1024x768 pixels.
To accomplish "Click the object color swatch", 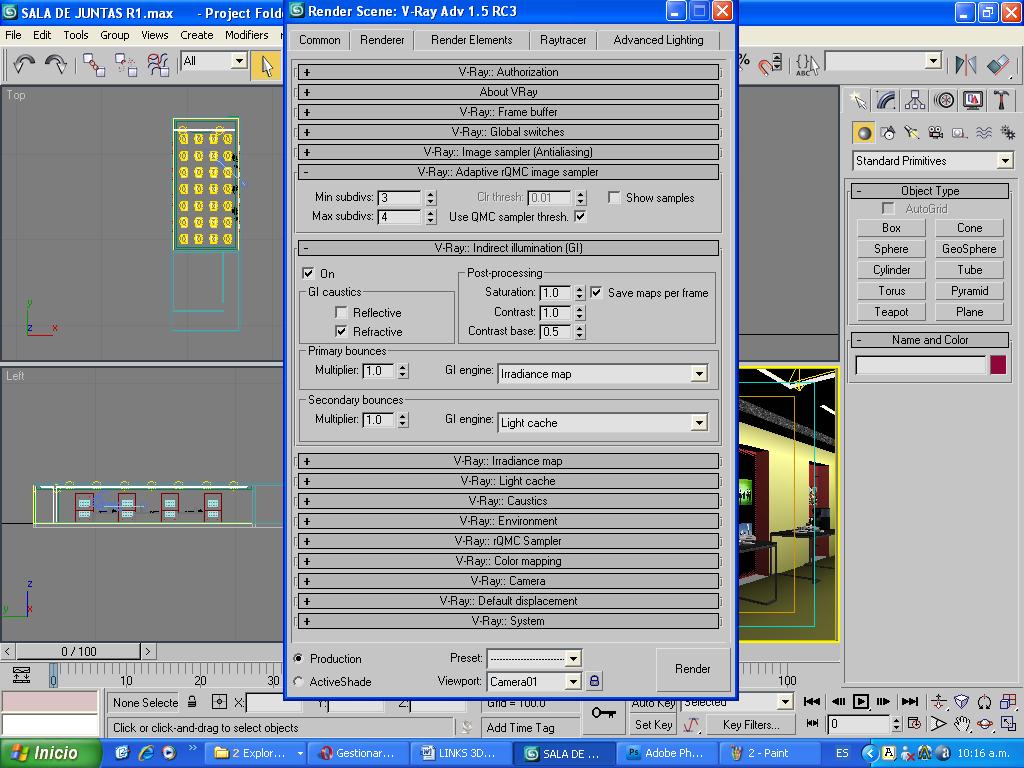I will (997, 364).
